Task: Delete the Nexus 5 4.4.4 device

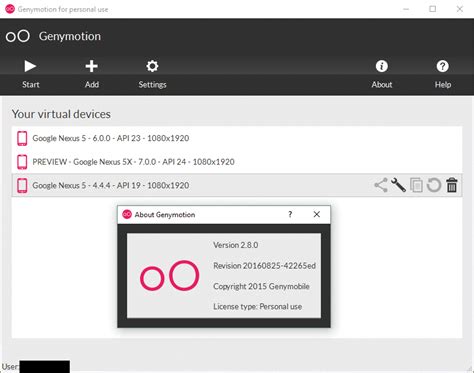Action: (x=452, y=185)
